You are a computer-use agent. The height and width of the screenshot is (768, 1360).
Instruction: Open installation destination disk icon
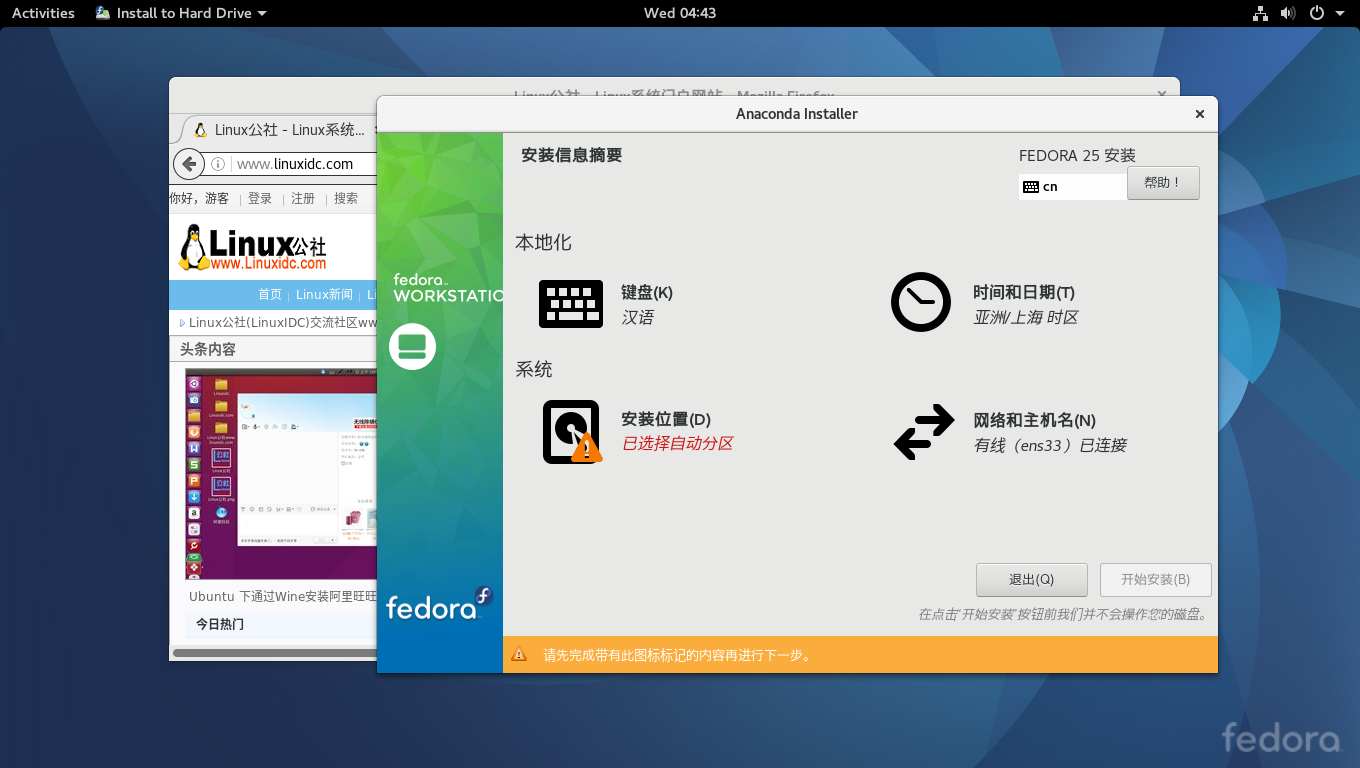point(572,432)
